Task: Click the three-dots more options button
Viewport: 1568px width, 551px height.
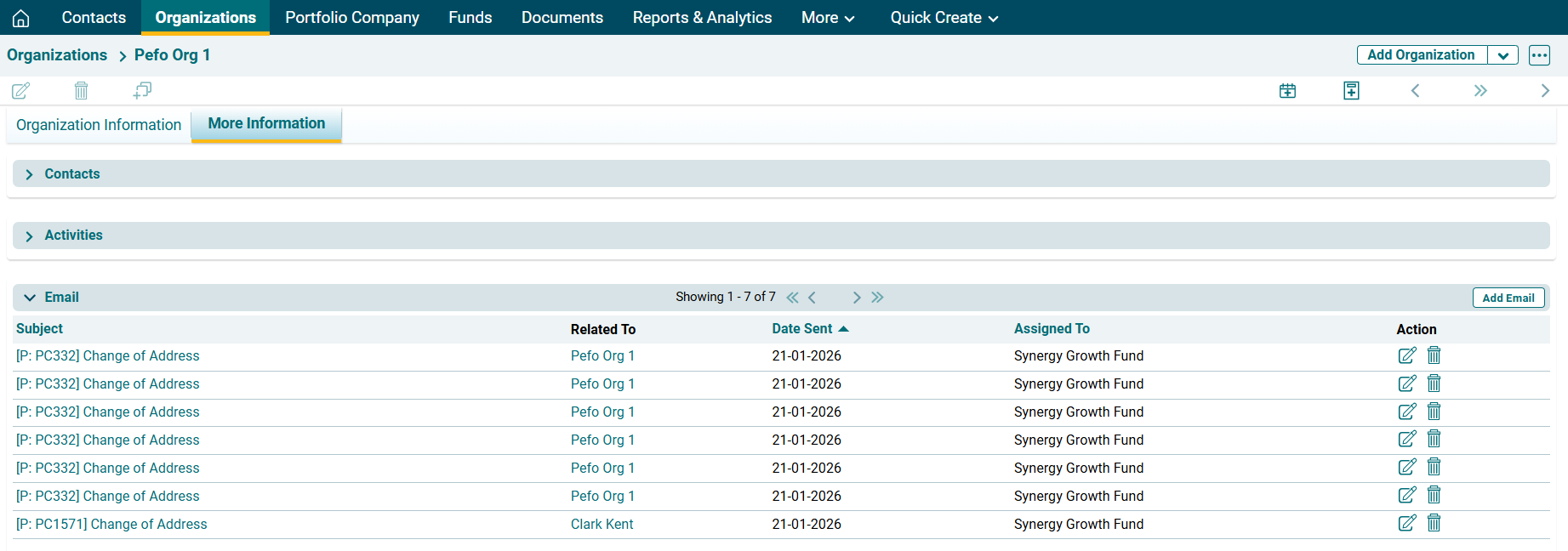Action: tap(1539, 55)
